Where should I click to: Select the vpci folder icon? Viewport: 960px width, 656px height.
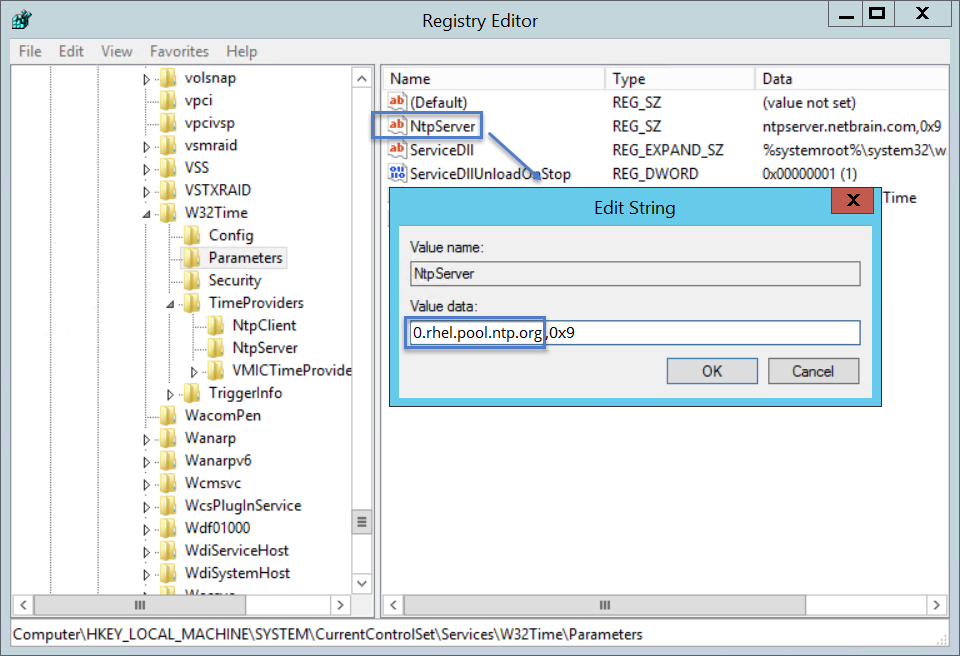(168, 100)
